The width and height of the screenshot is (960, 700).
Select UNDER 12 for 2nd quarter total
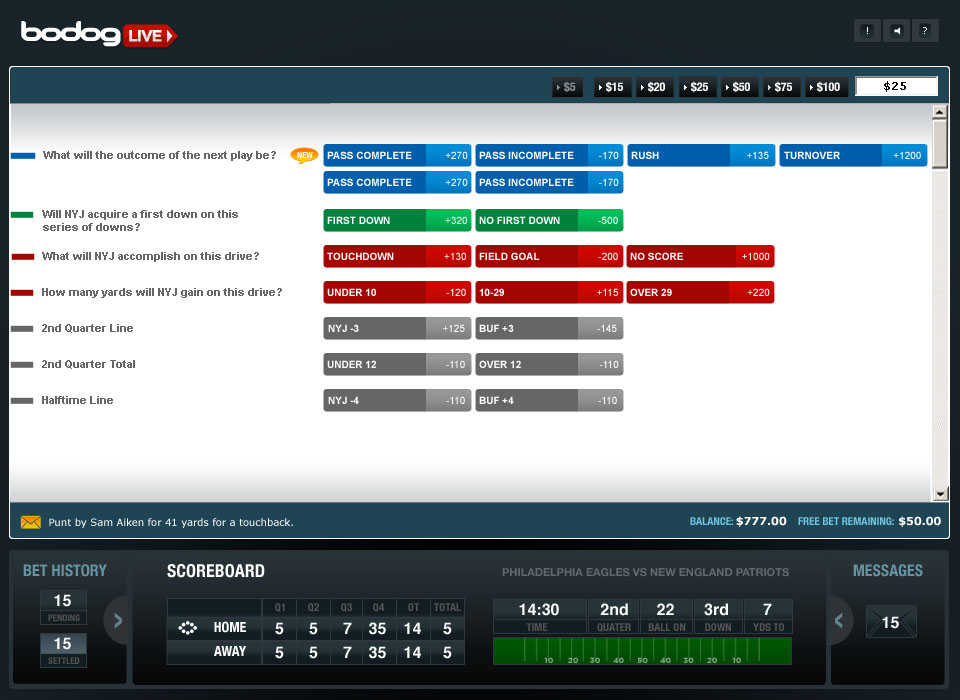[397, 364]
